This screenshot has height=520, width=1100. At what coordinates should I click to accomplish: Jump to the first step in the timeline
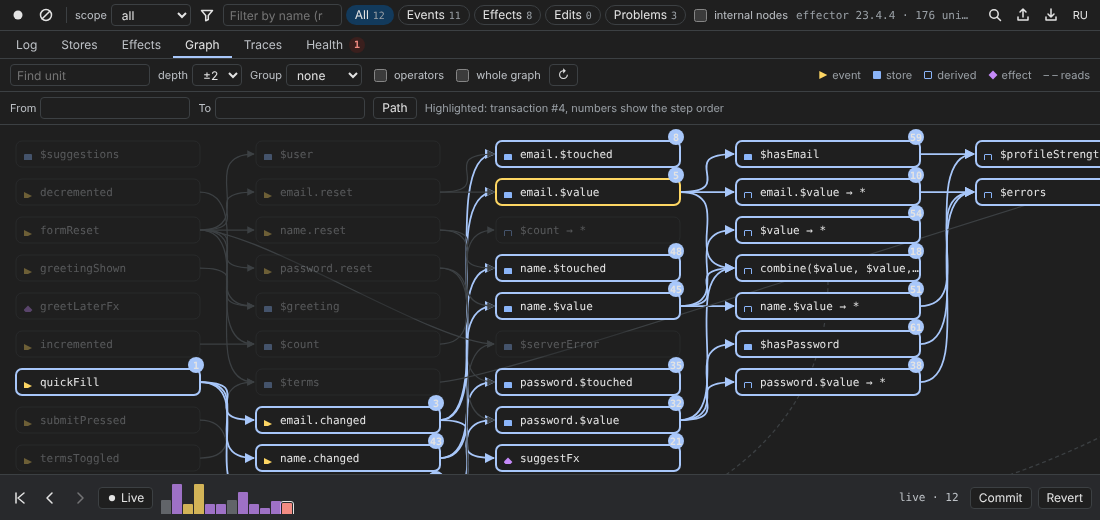(x=20, y=498)
